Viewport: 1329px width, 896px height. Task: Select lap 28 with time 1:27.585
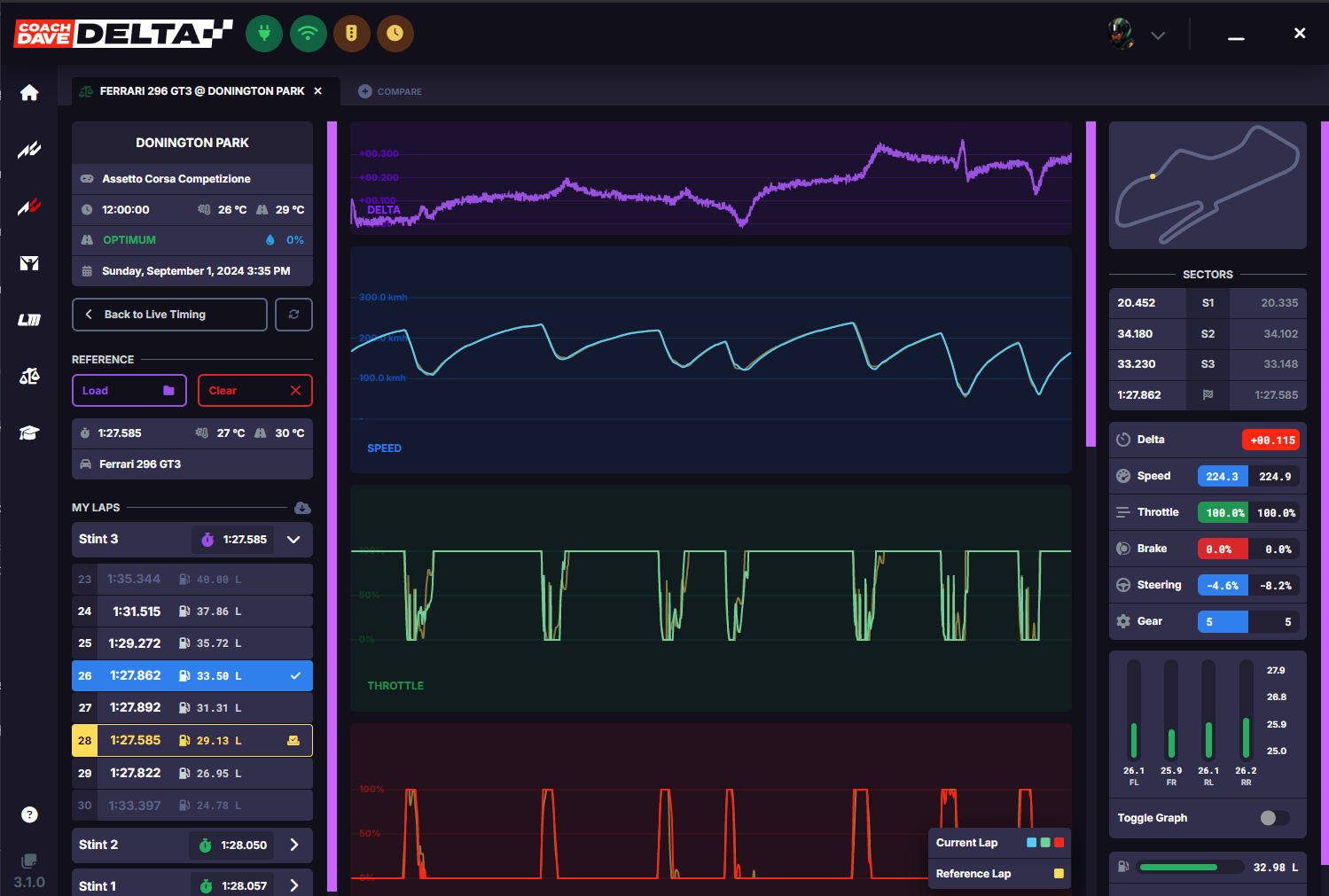[x=192, y=741]
